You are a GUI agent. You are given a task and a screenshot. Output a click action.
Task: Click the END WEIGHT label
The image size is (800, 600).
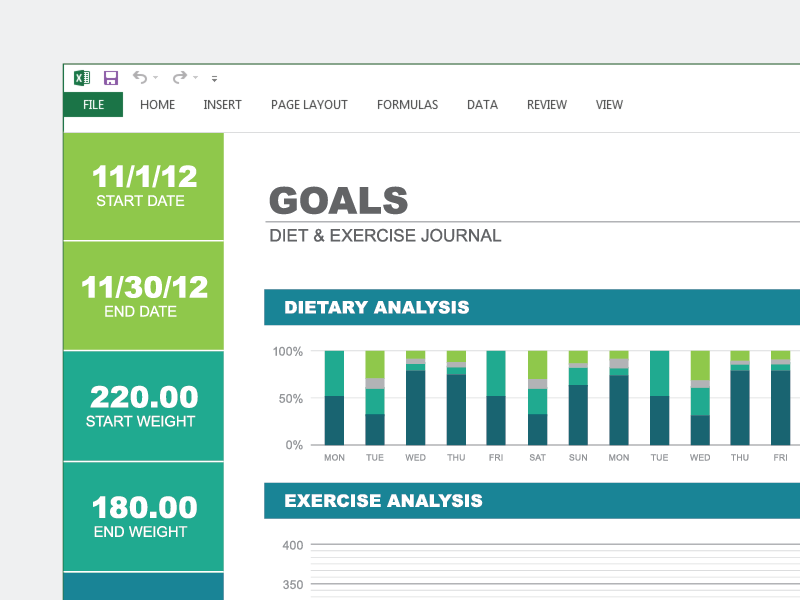pos(140,532)
